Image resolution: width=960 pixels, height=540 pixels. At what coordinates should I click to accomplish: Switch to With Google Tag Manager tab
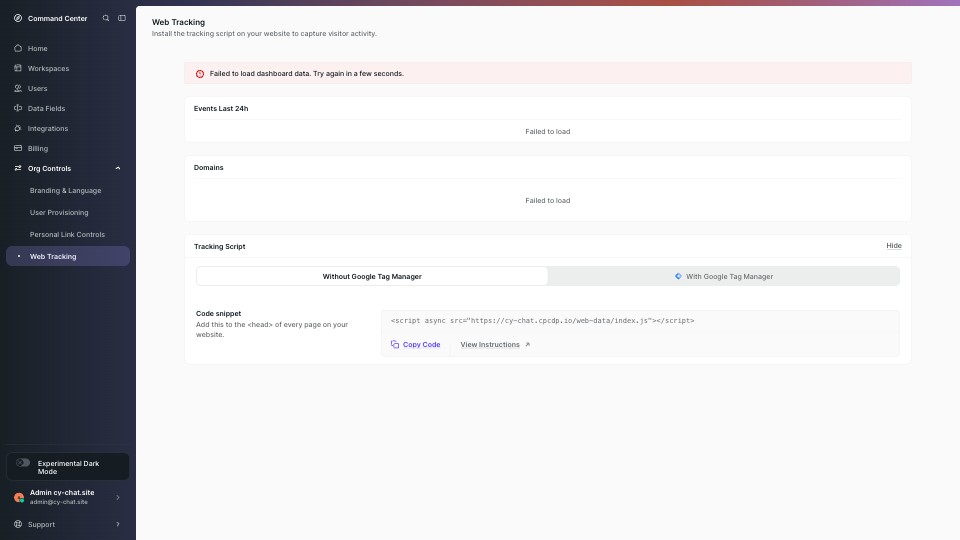[x=723, y=276]
